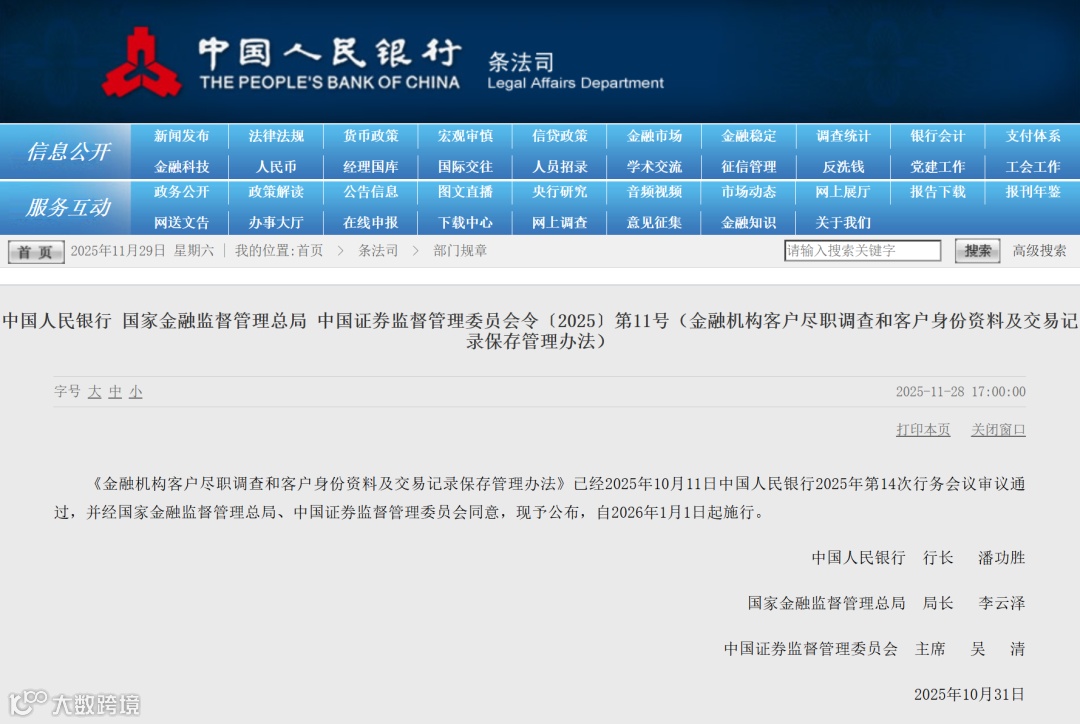Open the 下载中心 download center
This screenshot has height=724, width=1080.
click(464, 221)
